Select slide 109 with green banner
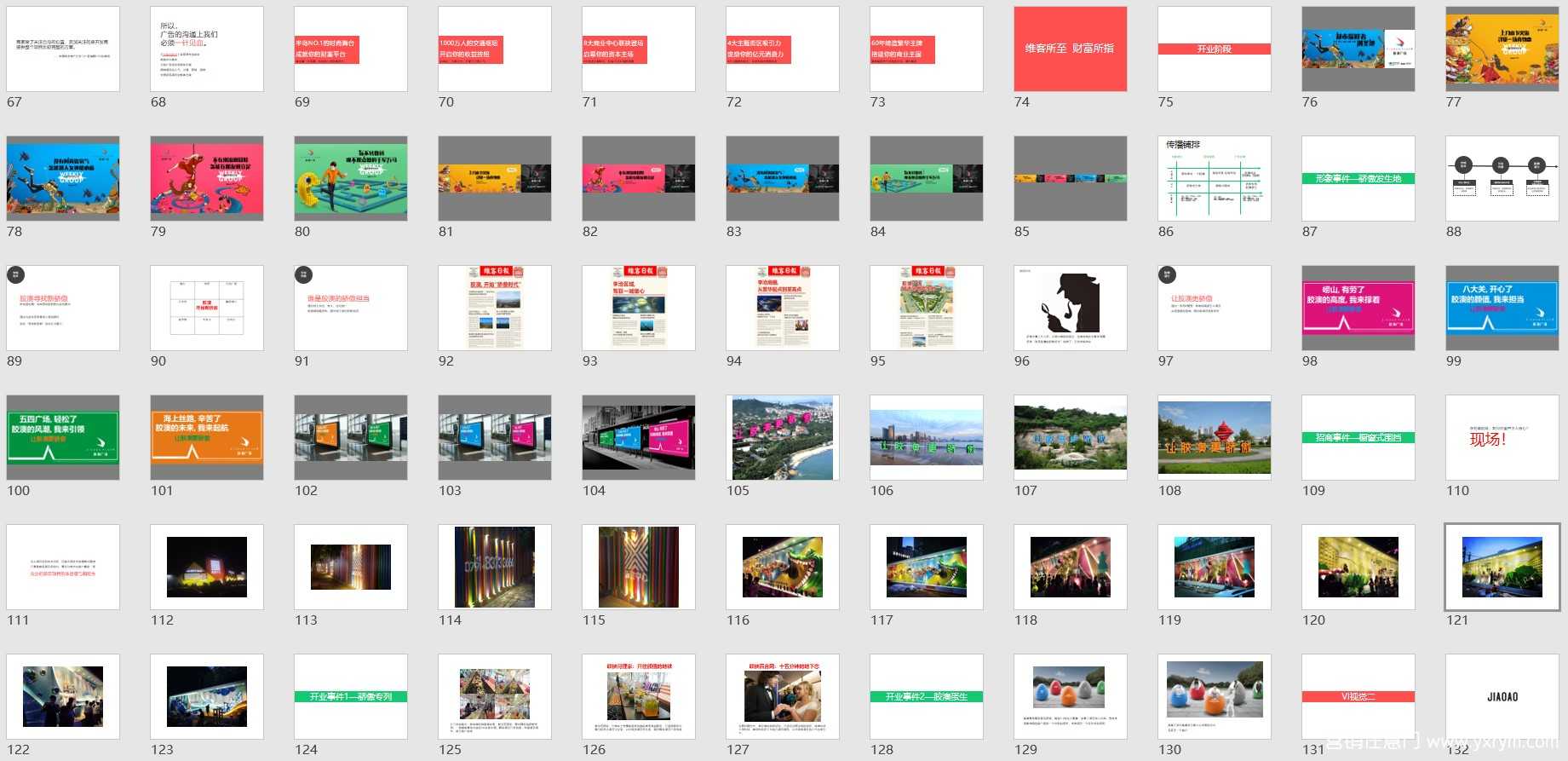Screen dimensions: 1568x761 coord(1358,437)
